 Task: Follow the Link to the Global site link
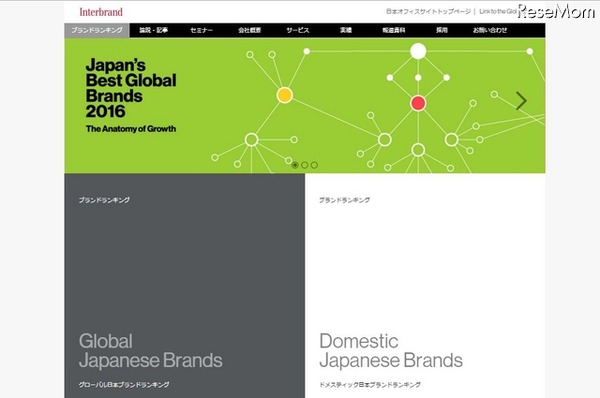click(x=498, y=11)
